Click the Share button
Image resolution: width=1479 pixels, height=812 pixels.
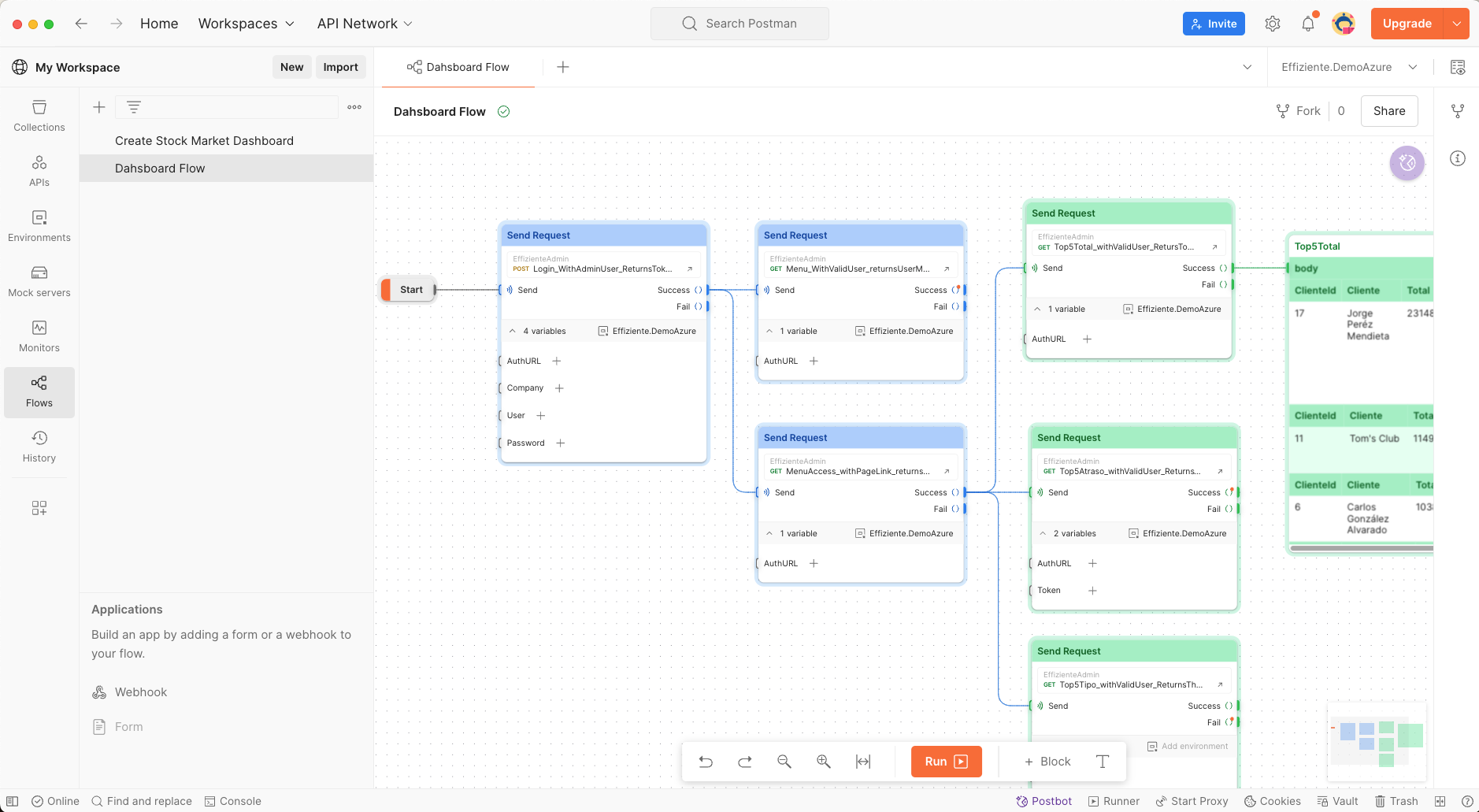(1389, 111)
